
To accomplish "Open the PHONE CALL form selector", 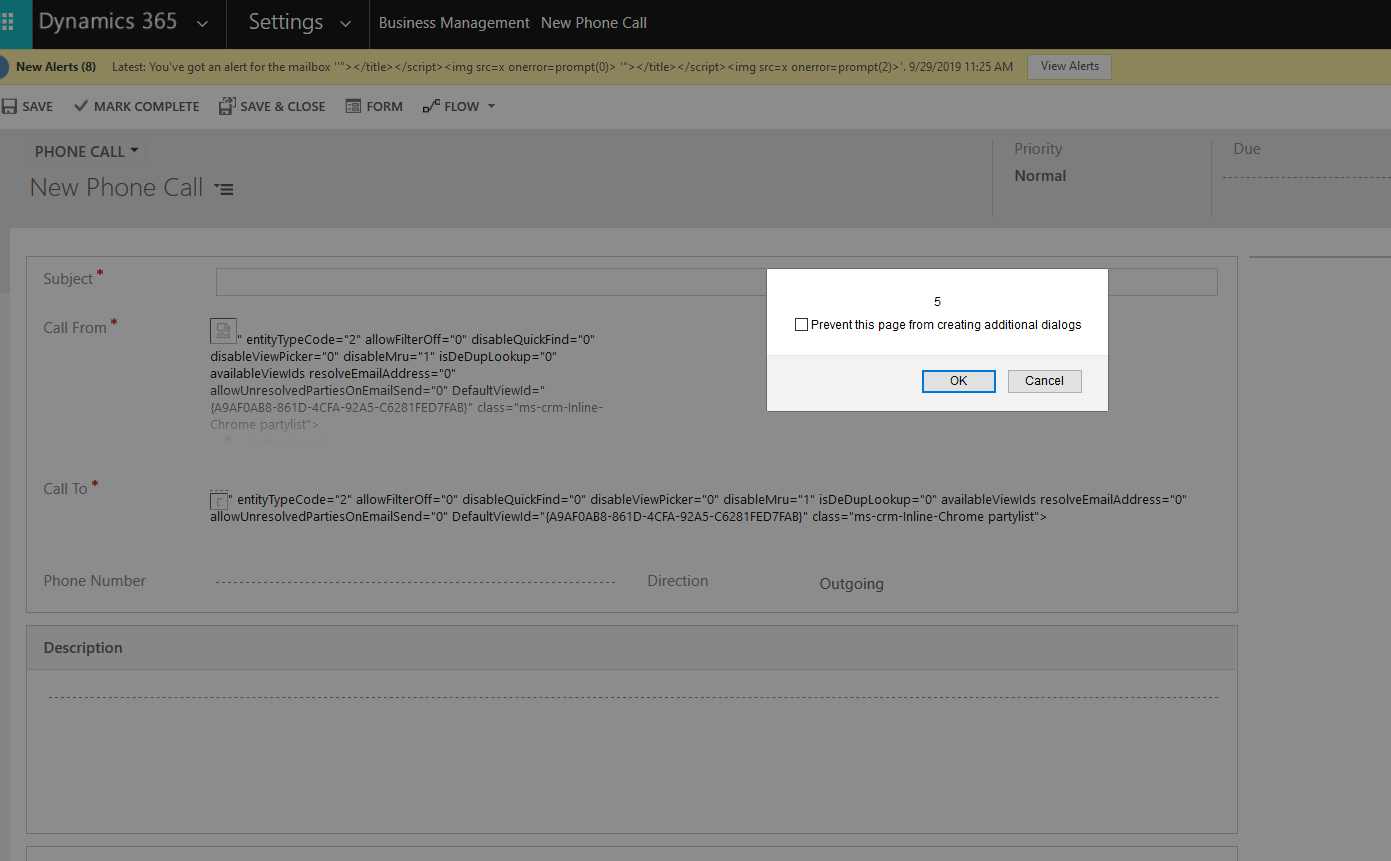I will point(88,152).
